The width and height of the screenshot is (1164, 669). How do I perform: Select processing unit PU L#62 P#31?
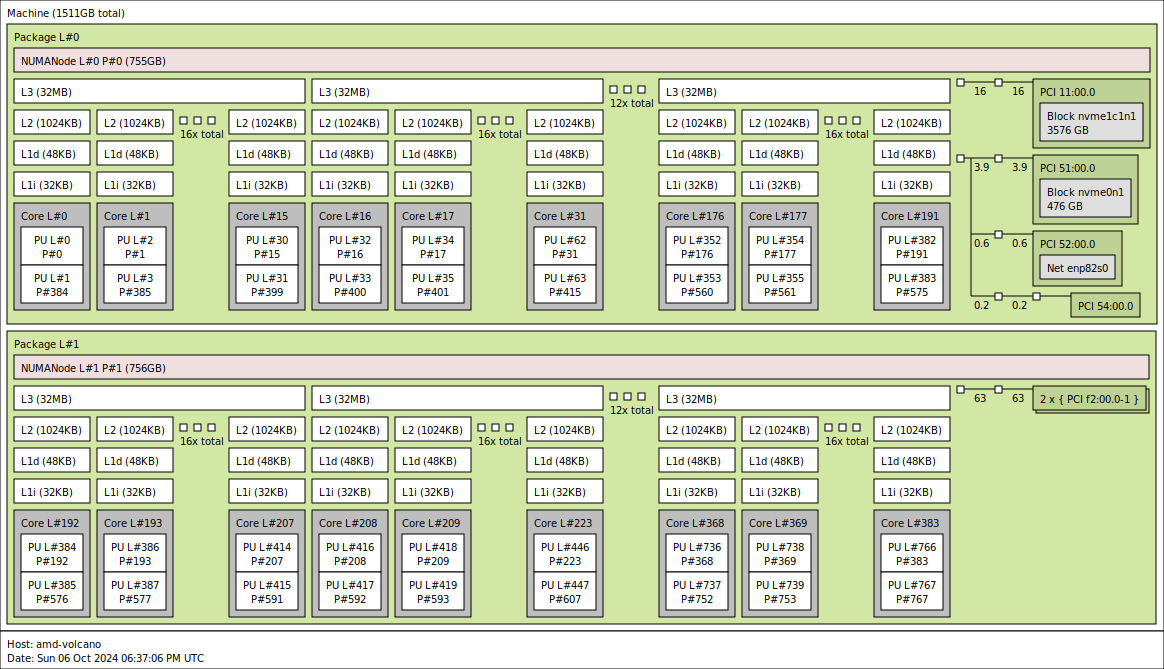[x=565, y=247]
